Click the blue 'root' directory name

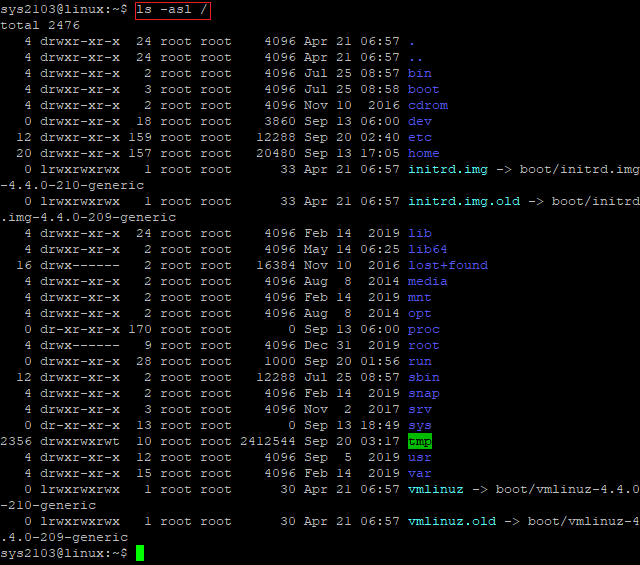pos(424,345)
